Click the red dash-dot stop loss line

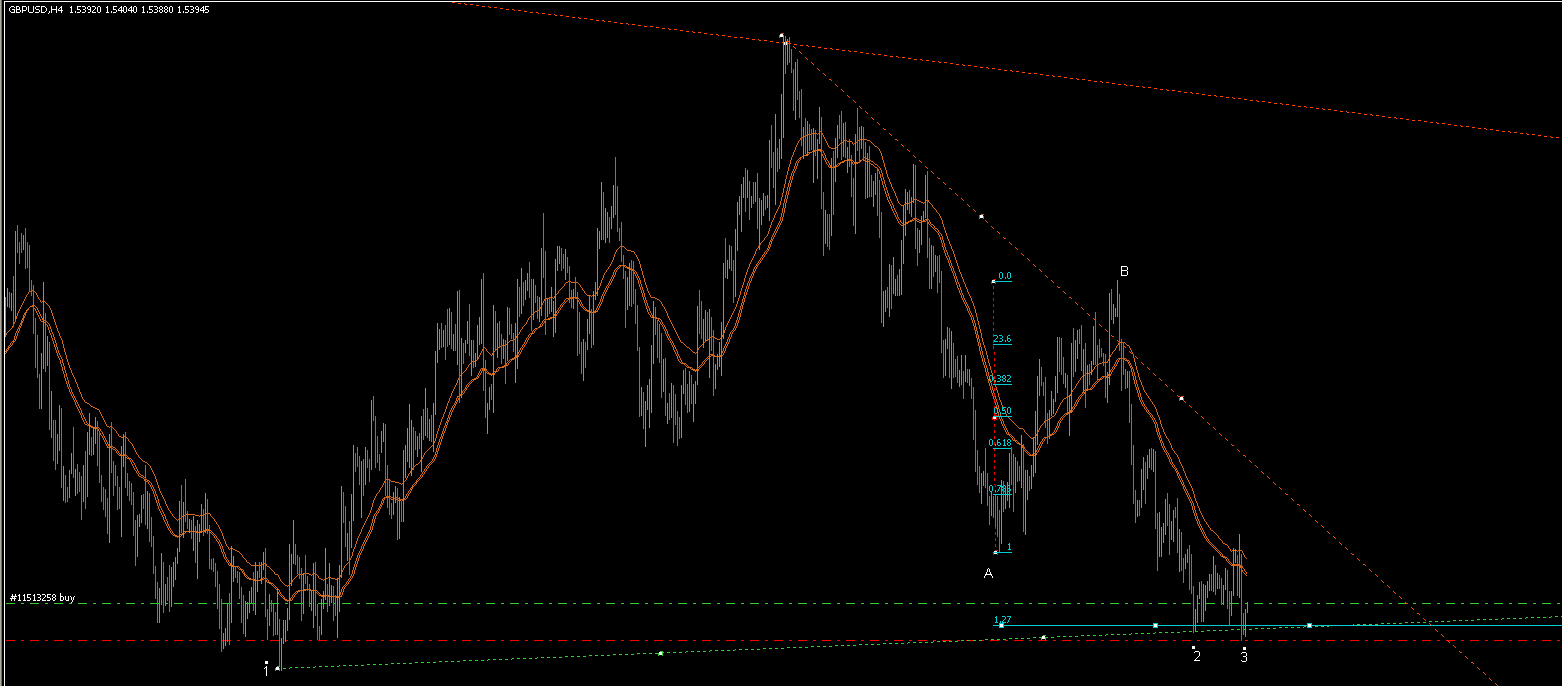pyautogui.click(x=600, y=640)
